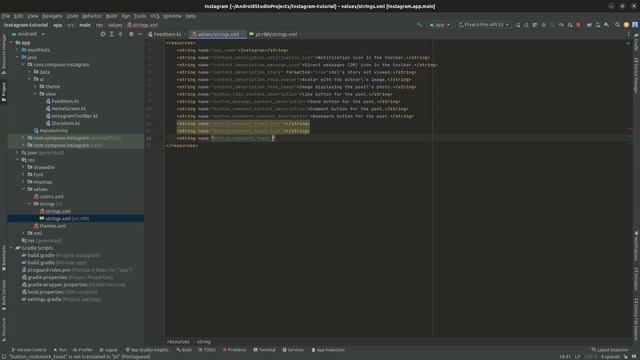Click the Device Manager toolbar icon
Screen dimensions: 640x360
[x=598, y=25]
